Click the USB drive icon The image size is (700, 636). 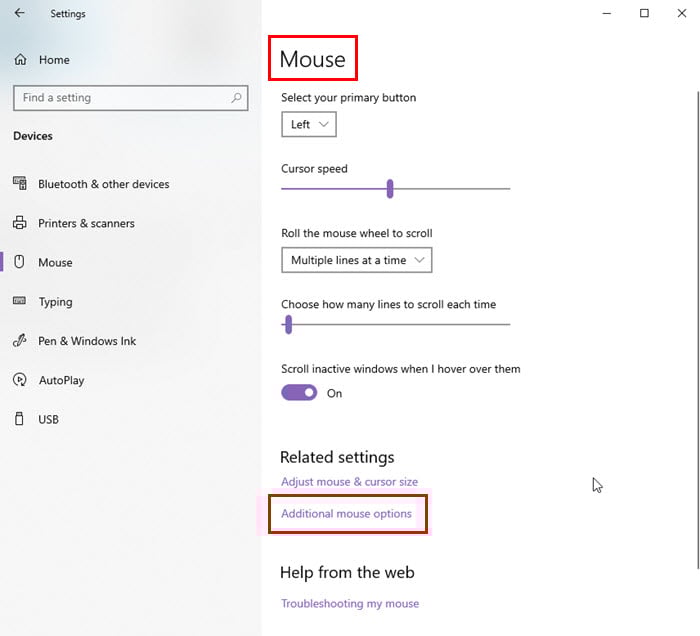[19, 419]
